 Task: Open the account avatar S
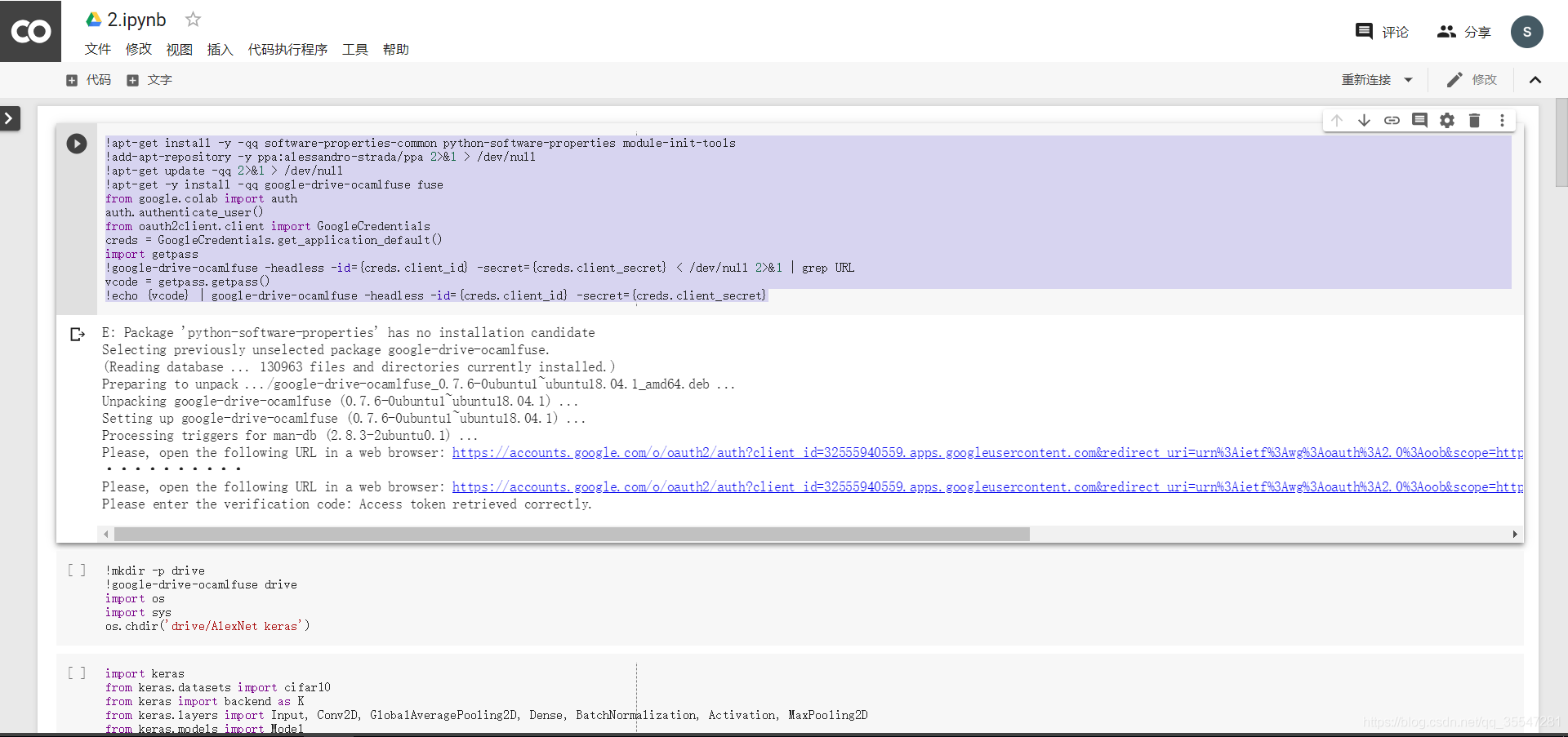1527,32
